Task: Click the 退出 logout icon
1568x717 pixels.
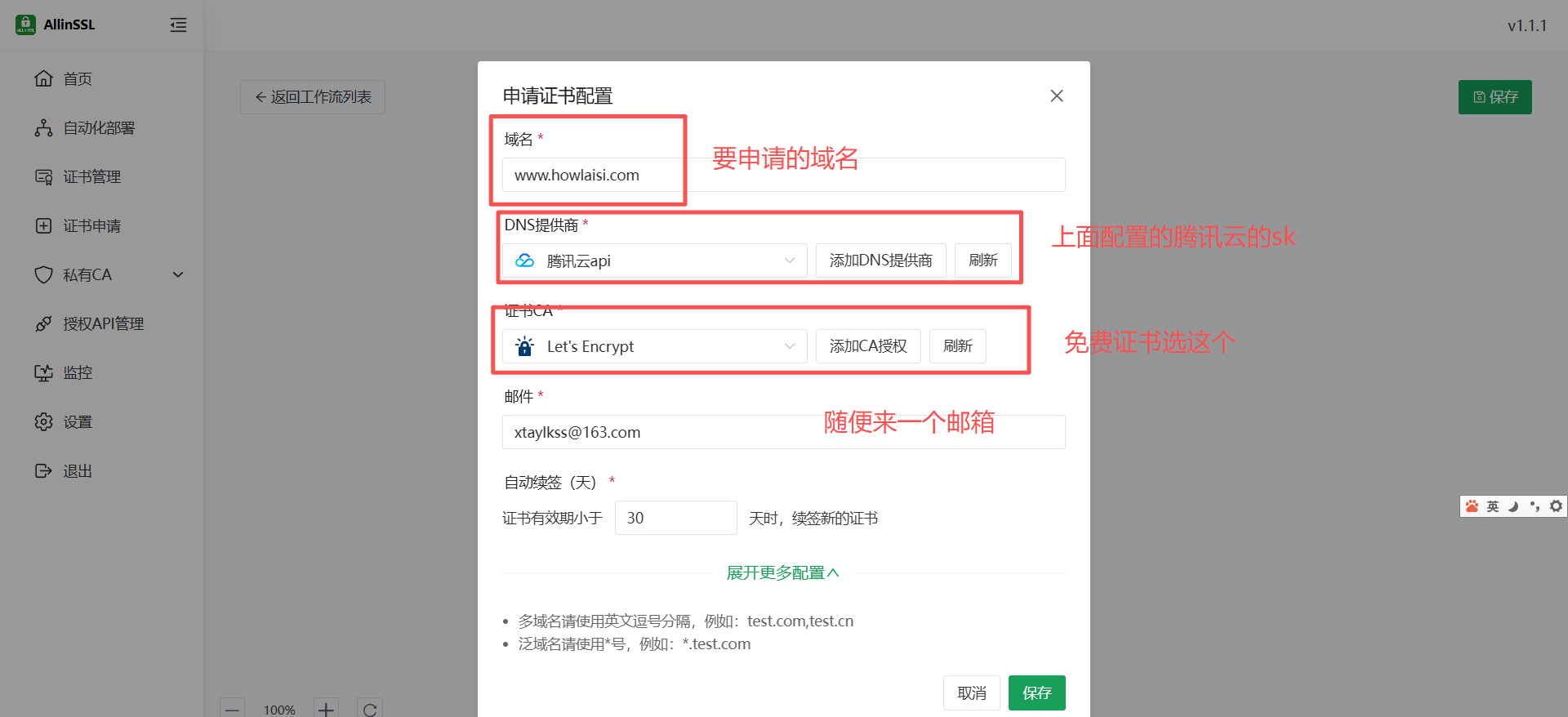Action: (43, 470)
